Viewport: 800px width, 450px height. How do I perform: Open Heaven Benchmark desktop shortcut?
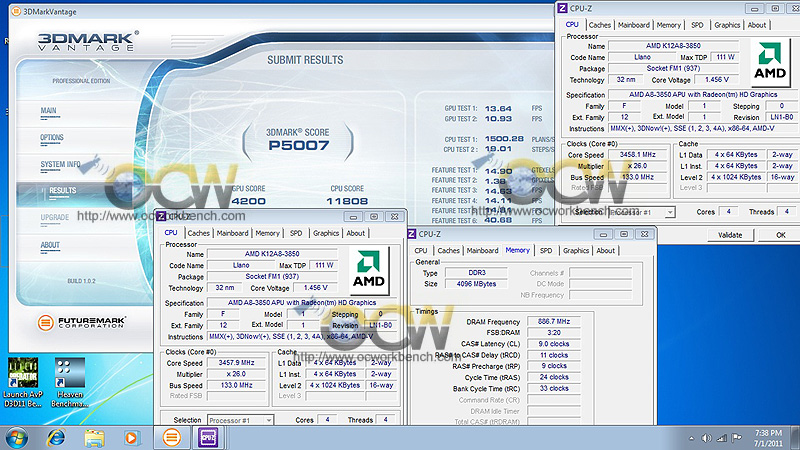coord(70,383)
